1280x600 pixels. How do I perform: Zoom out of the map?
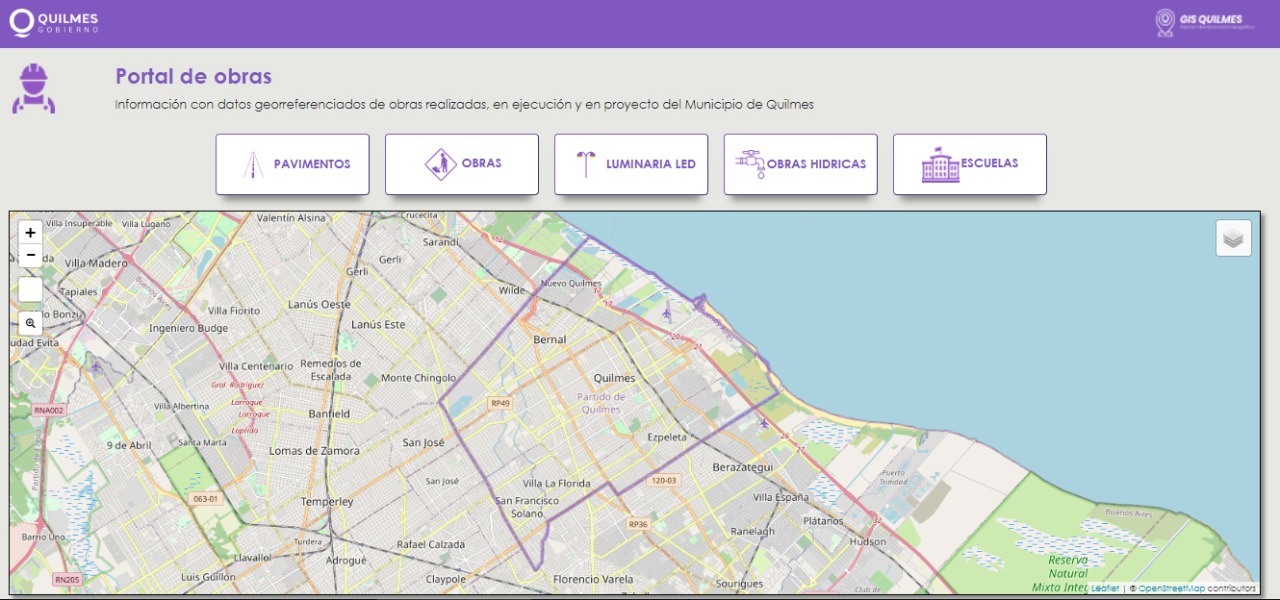tap(31, 256)
